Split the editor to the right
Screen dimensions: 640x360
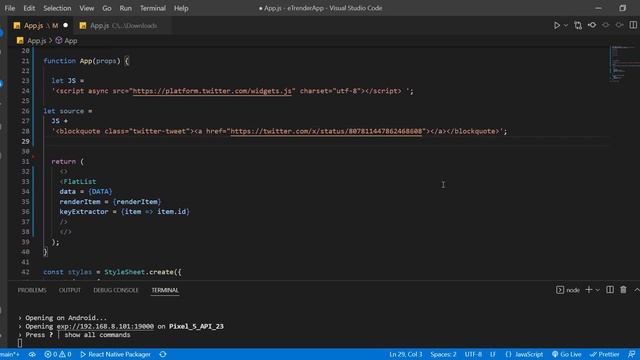(x=633, y=25)
